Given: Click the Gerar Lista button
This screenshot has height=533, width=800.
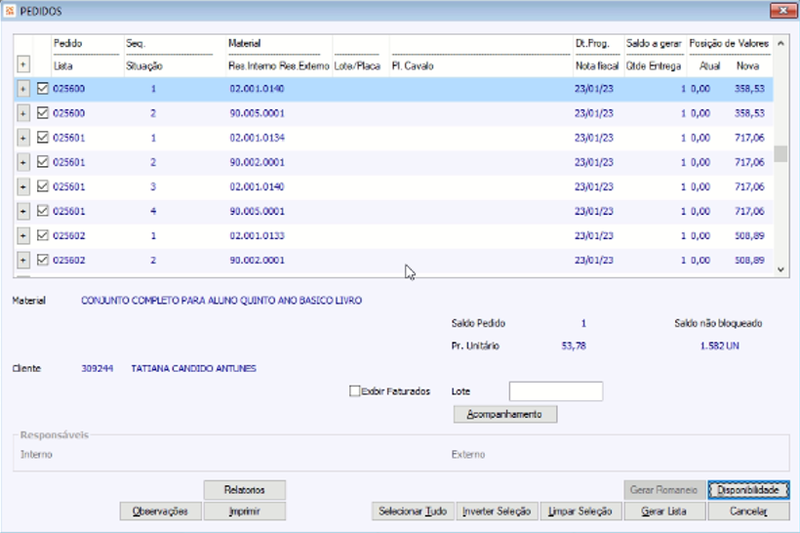Looking at the screenshot, I should pos(664,511).
